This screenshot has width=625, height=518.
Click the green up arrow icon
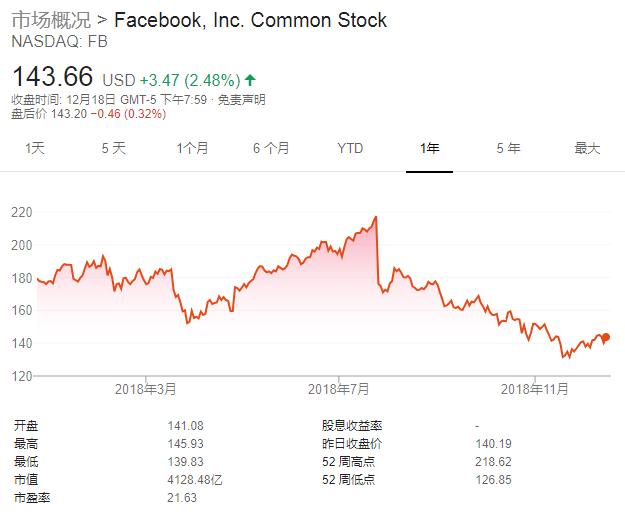249,79
